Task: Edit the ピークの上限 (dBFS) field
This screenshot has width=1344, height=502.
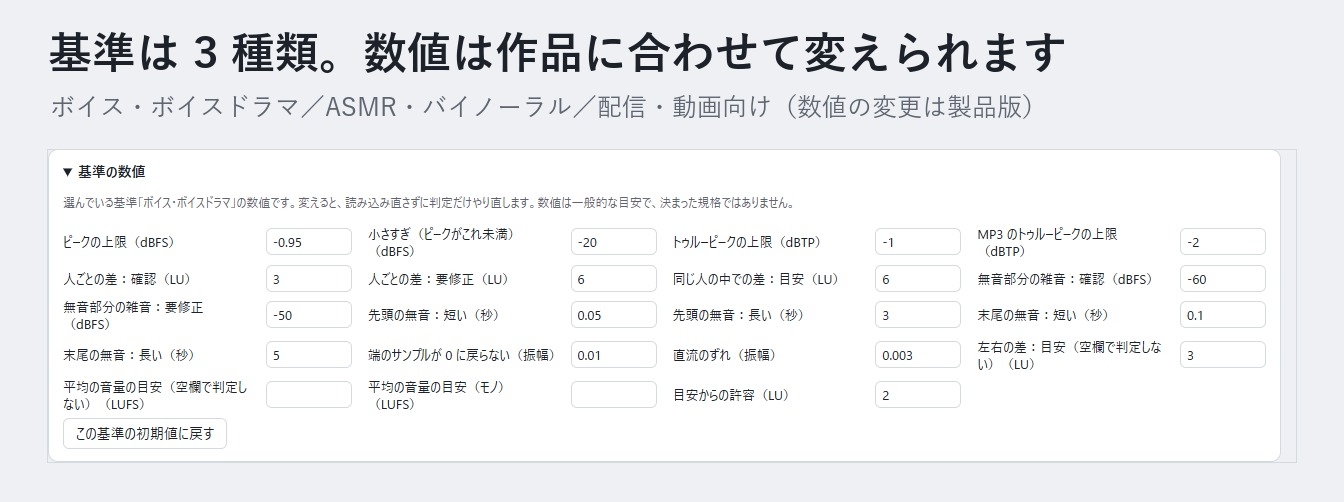Action: coord(309,242)
